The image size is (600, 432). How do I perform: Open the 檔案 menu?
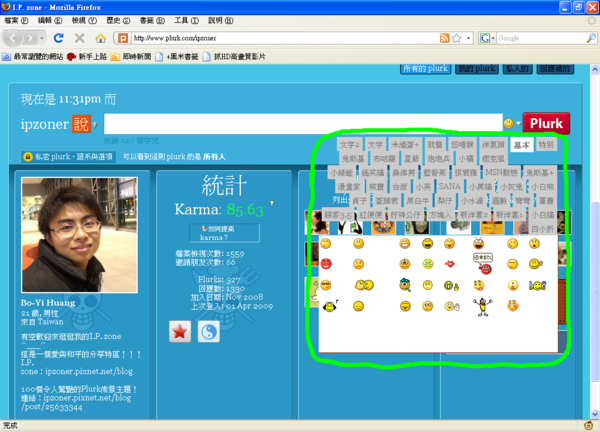tap(16, 20)
